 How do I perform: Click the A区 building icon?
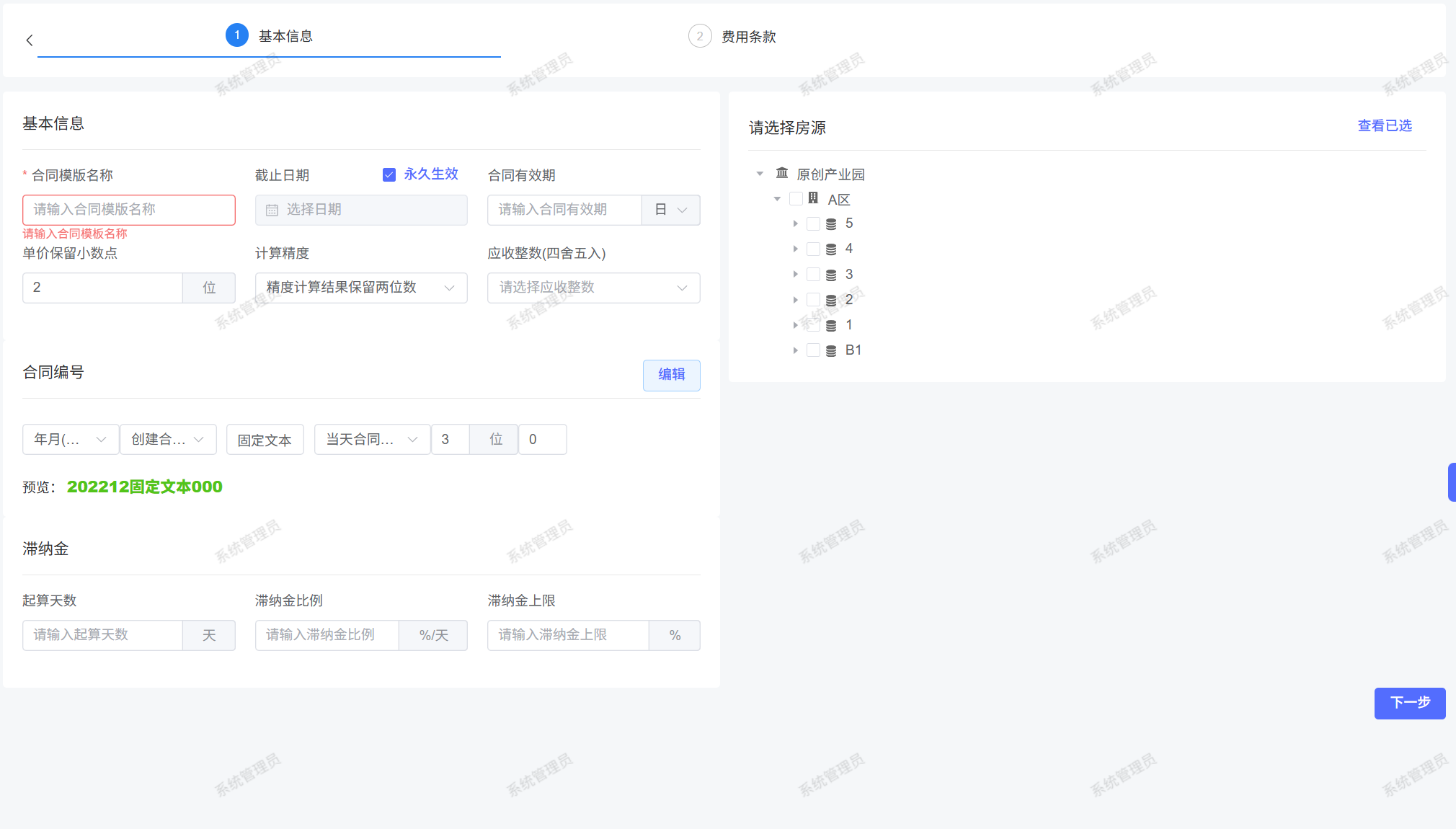tap(813, 198)
